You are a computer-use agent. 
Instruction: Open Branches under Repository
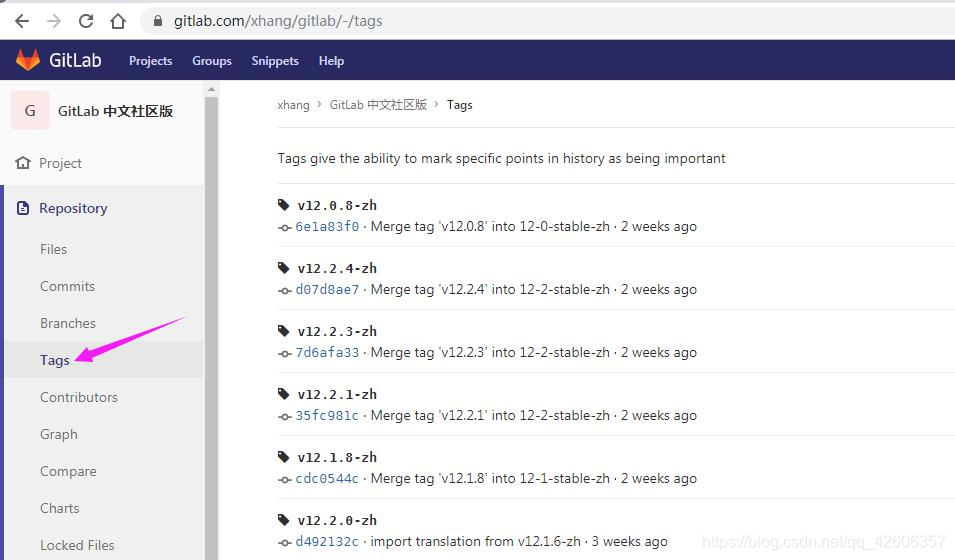[x=68, y=323]
